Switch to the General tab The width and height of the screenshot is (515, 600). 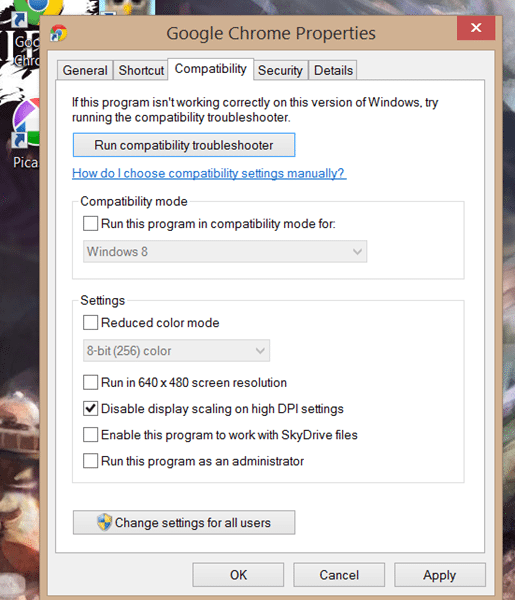pos(85,70)
